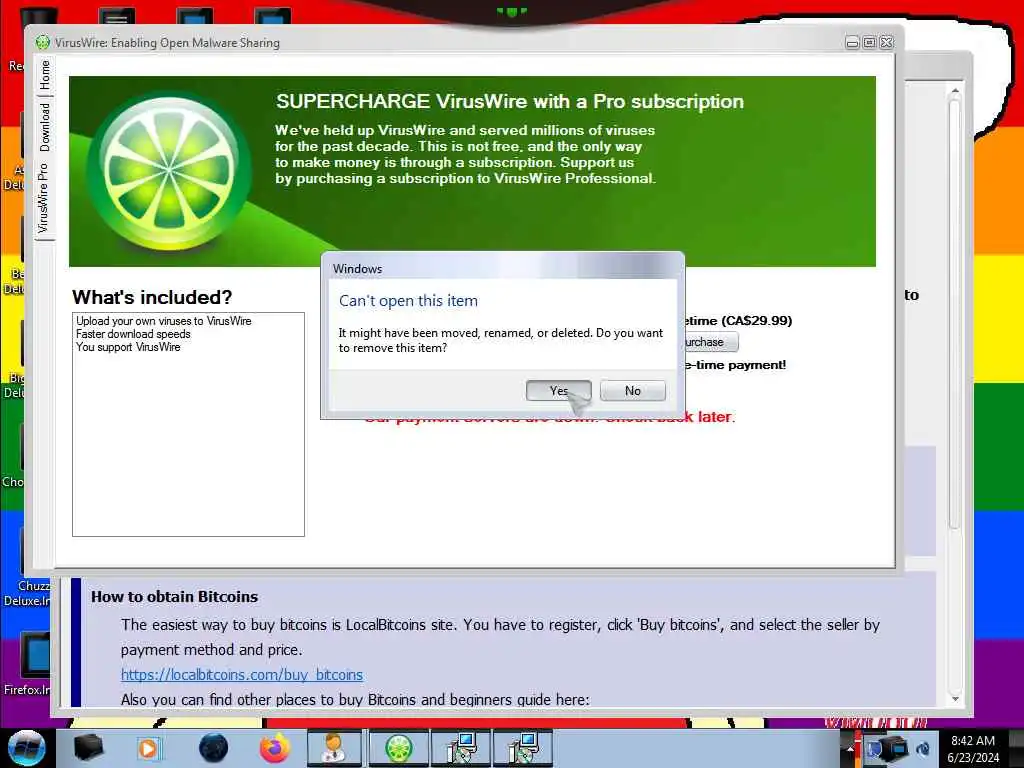
Task: Click the VirusWire title bar icon
Action: click(x=42, y=42)
